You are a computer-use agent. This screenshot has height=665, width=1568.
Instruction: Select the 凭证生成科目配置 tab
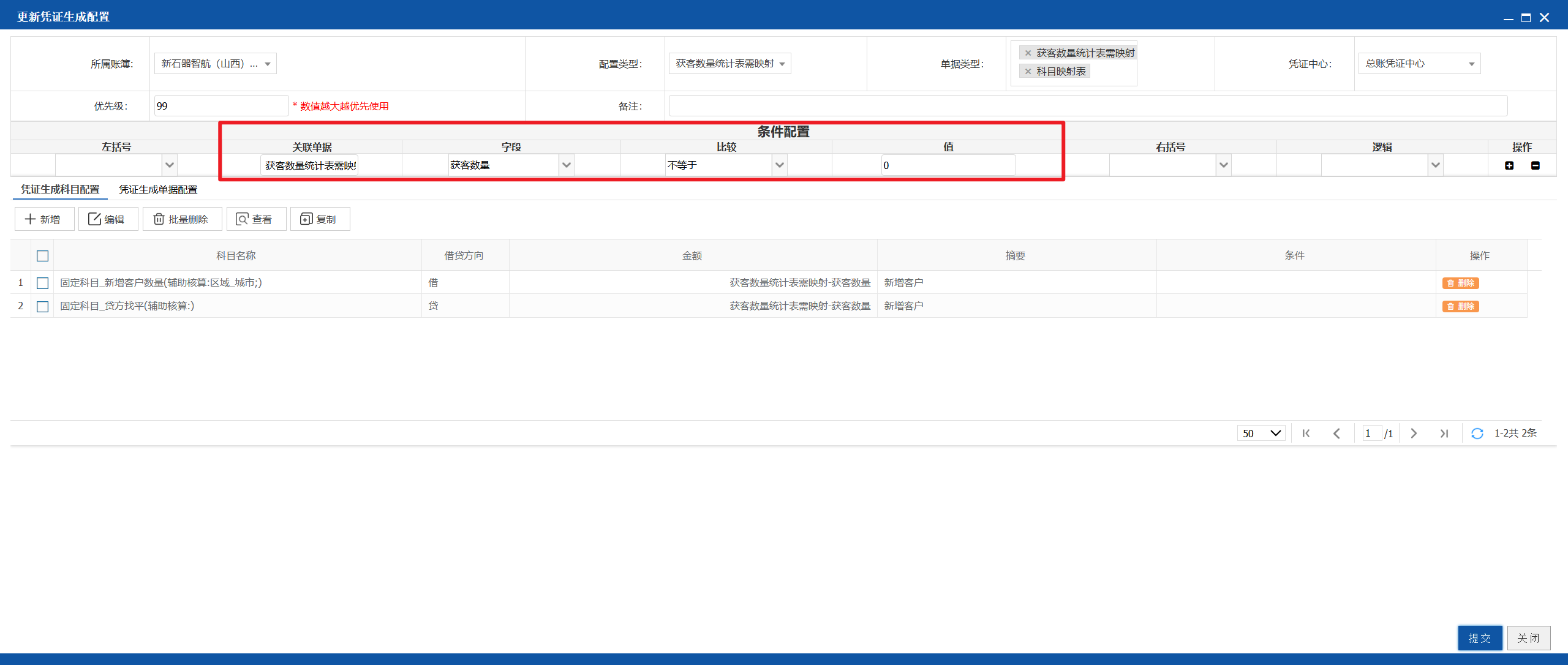coord(60,190)
